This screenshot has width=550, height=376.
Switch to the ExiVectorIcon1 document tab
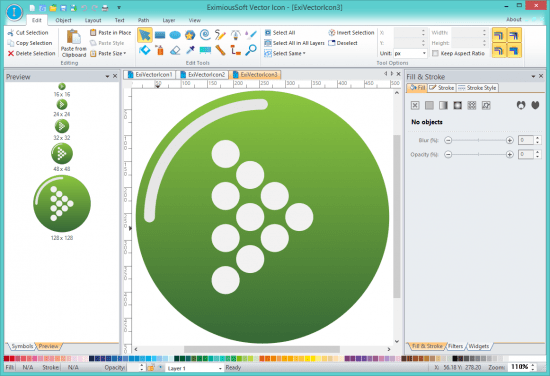point(150,75)
